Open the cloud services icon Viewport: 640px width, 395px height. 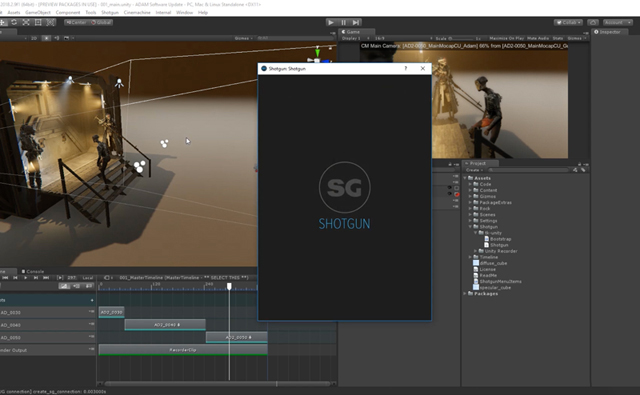point(593,22)
